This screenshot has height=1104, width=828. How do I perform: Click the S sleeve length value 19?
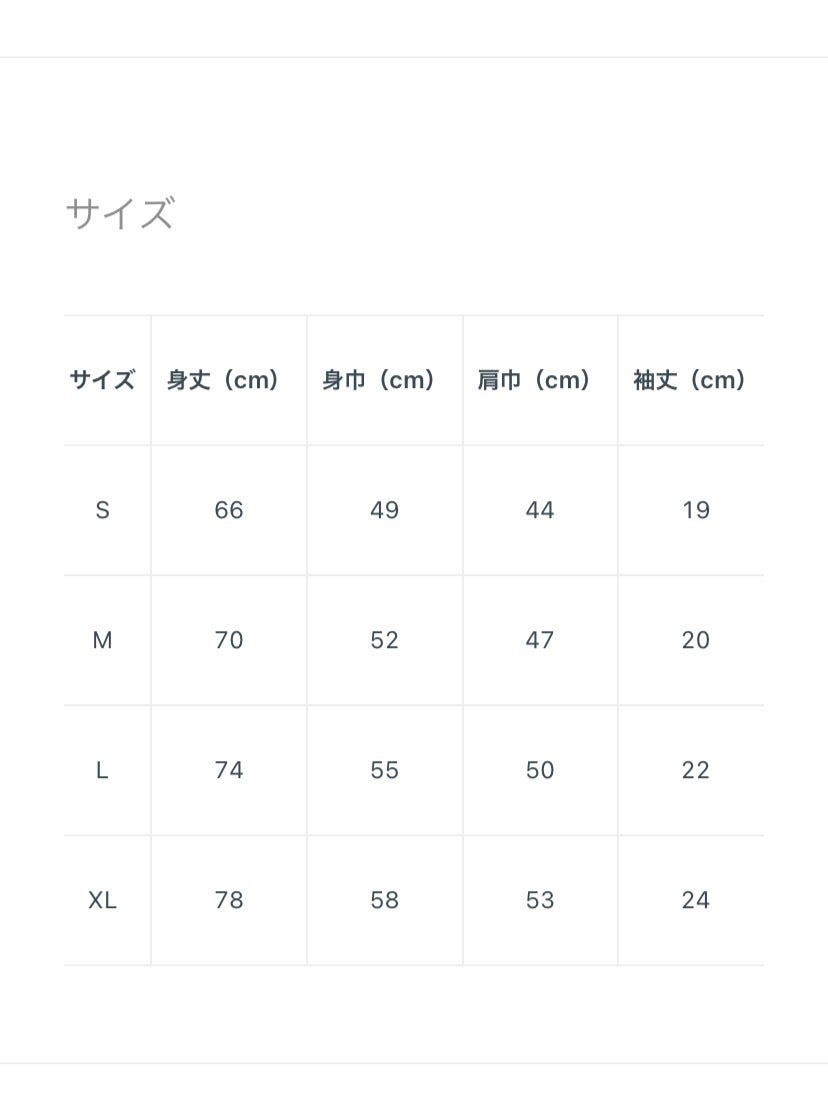(x=695, y=510)
